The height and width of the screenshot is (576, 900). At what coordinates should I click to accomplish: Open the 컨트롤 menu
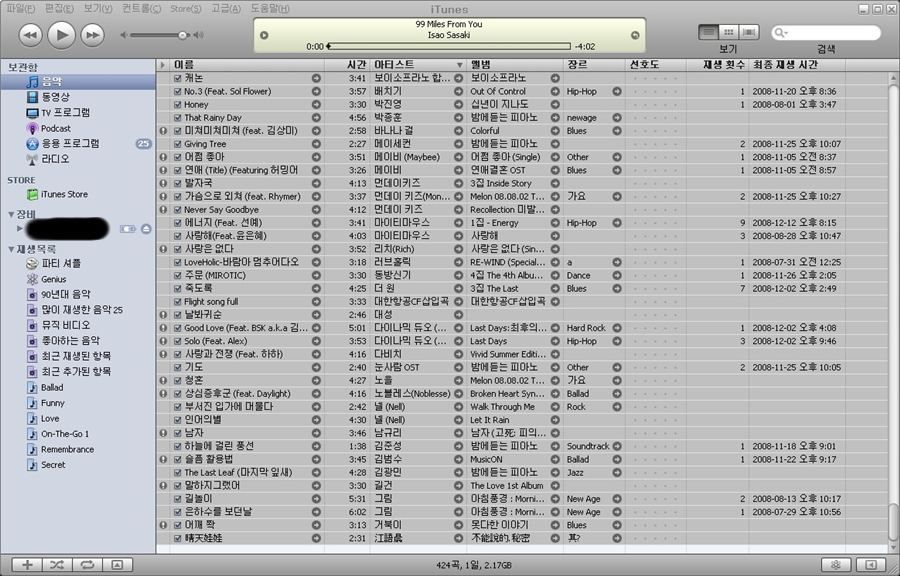click(141, 9)
